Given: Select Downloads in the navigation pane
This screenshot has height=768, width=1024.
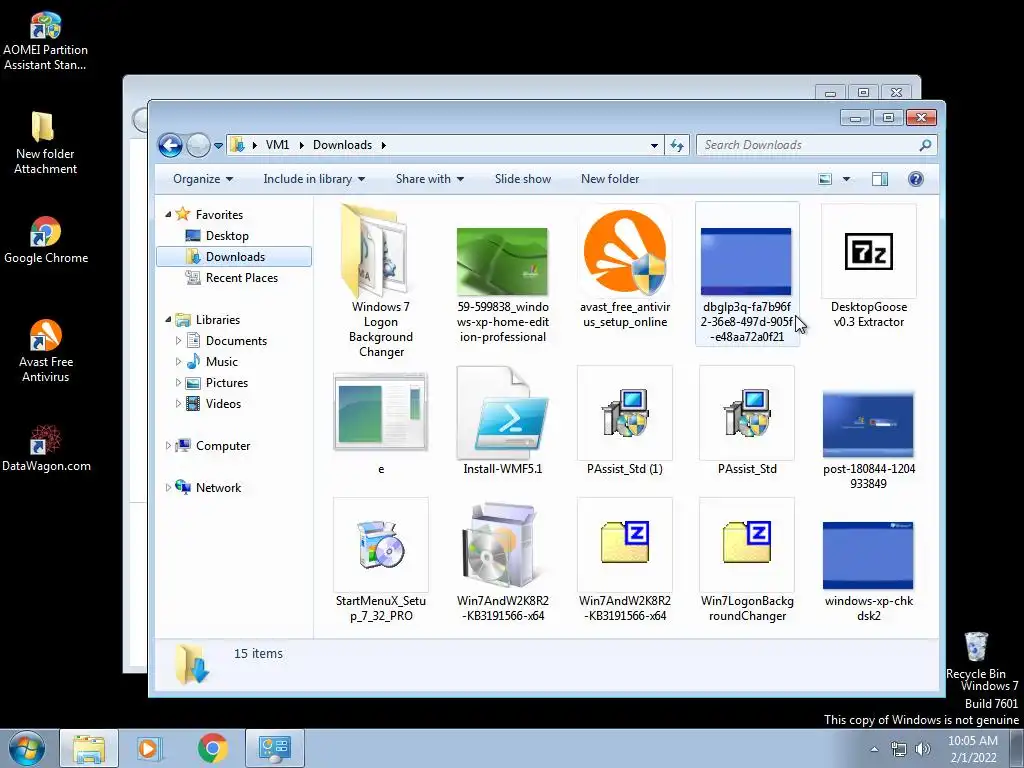Looking at the screenshot, I should pyautogui.click(x=234, y=257).
